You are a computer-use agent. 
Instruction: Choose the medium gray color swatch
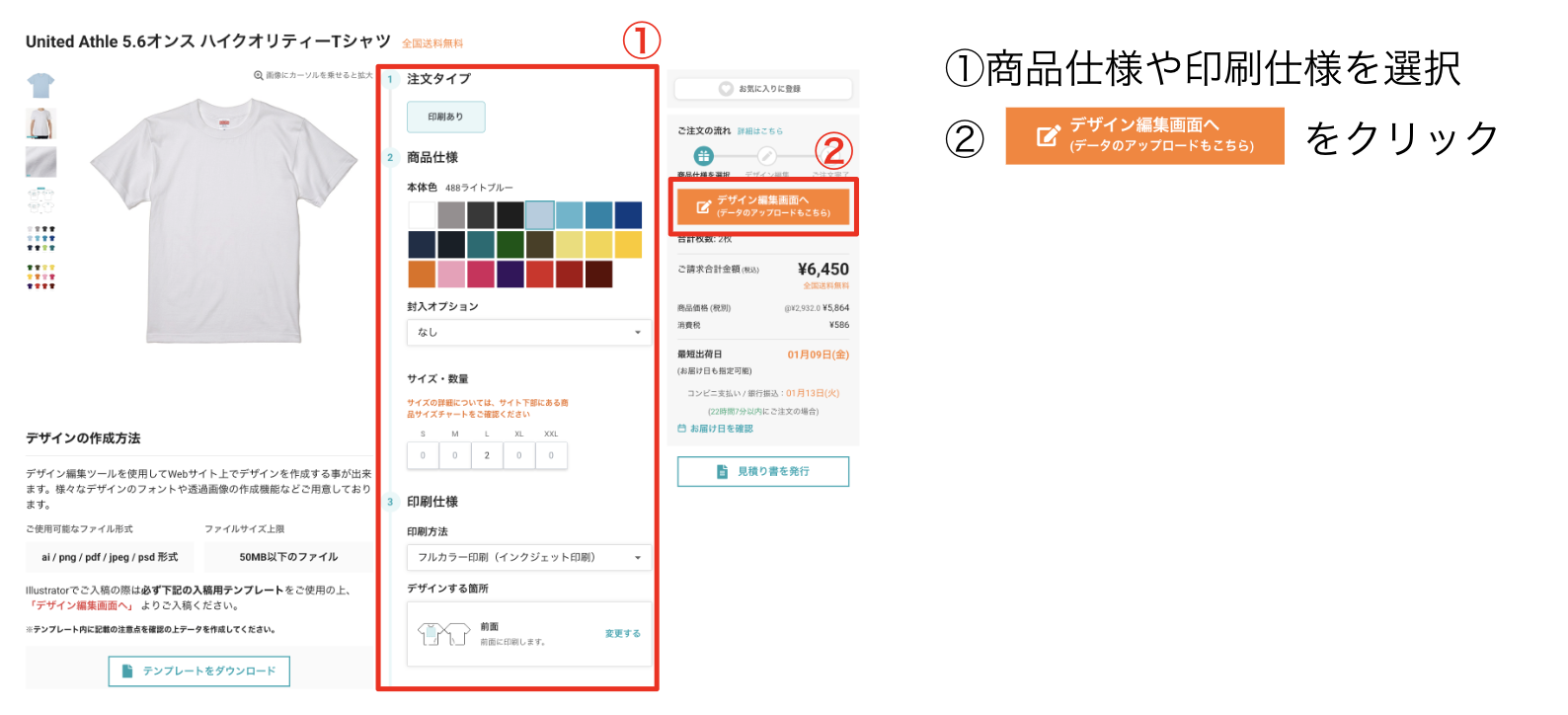click(451, 214)
